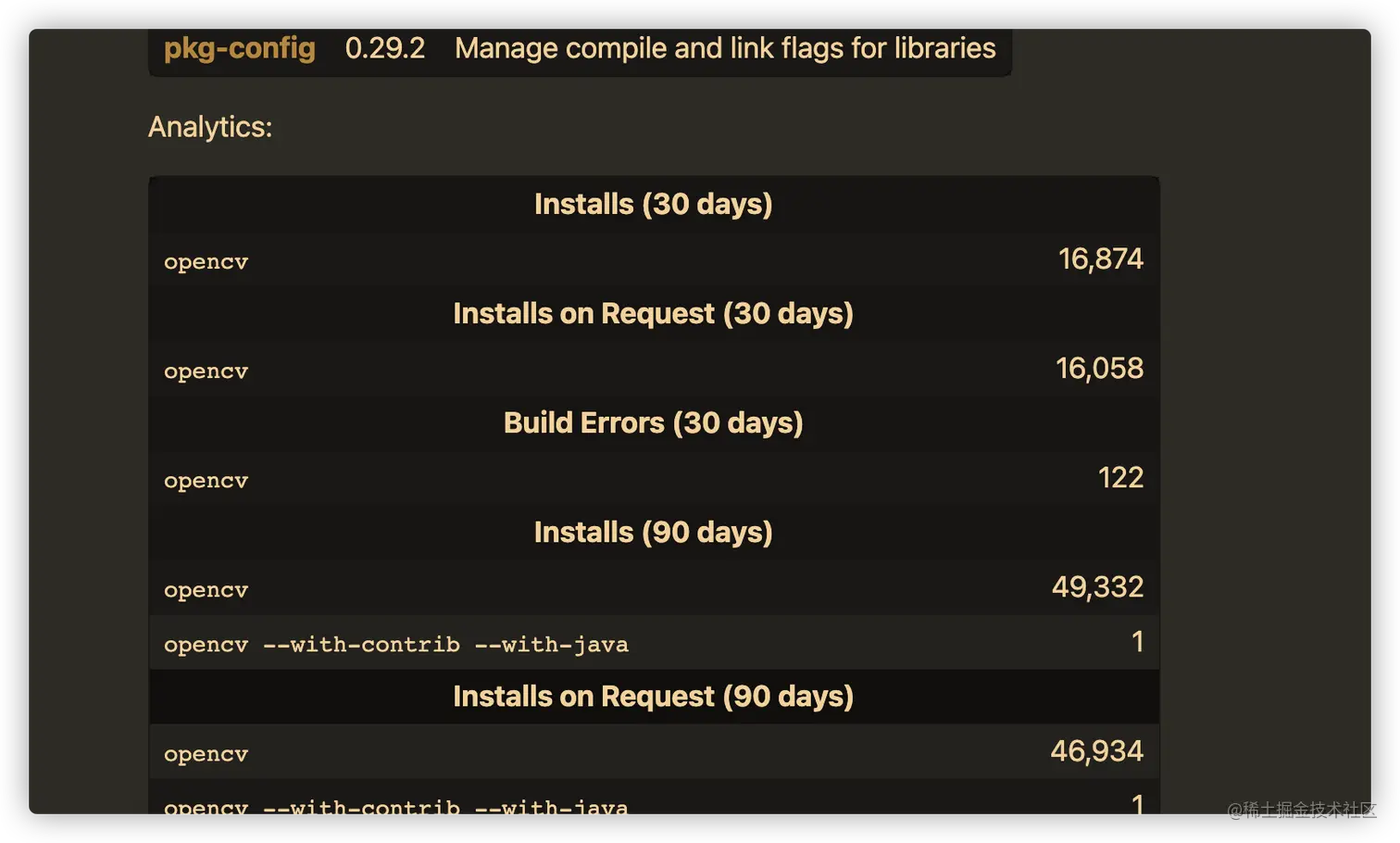Click the 49,332 install count value
The height and width of the screenshot is (843, 1400).
(1097, 587)
